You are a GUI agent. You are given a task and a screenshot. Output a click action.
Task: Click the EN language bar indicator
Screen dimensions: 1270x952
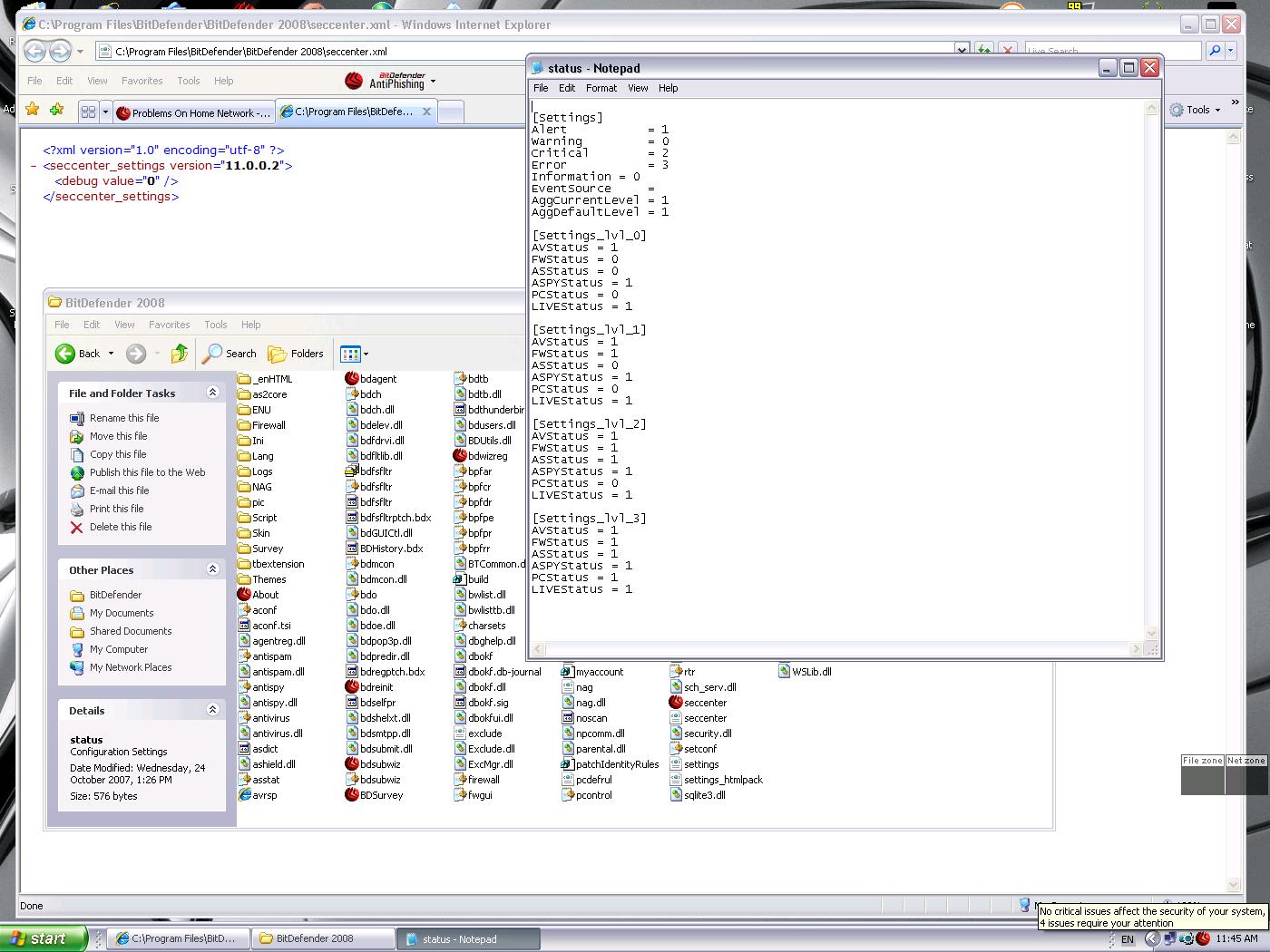(x=1128, y=939)
